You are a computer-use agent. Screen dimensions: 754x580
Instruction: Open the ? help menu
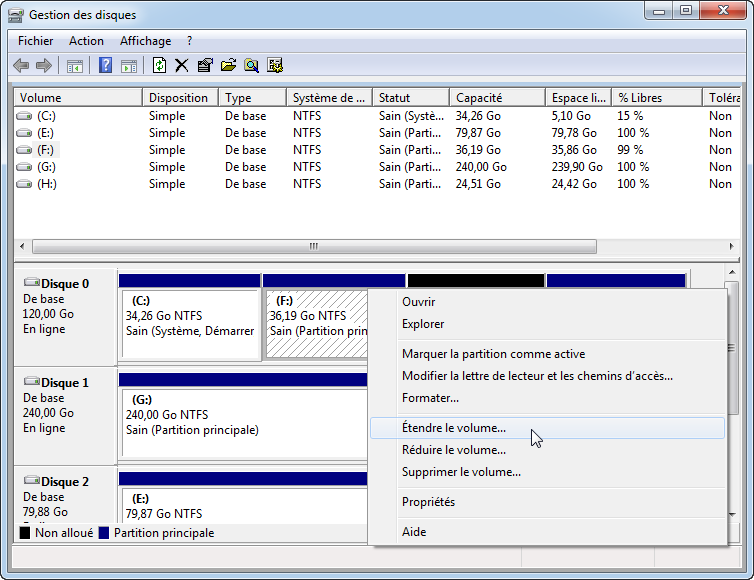[x=189, y=41]
